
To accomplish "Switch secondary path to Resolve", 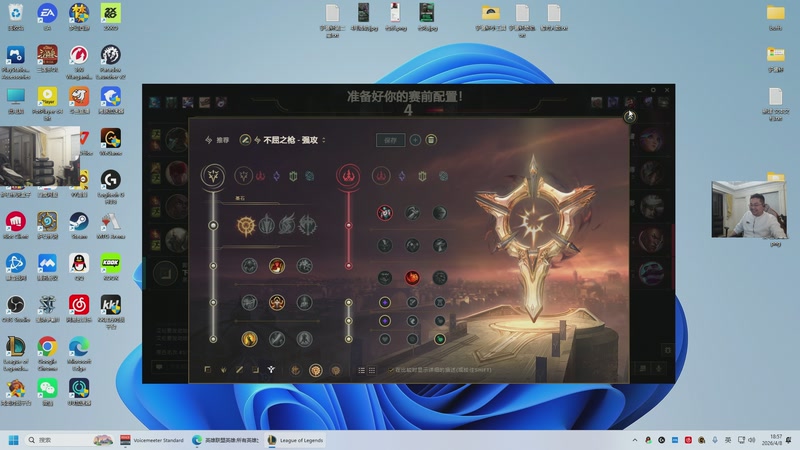I will pyautogui.click(x=422, y=176).
